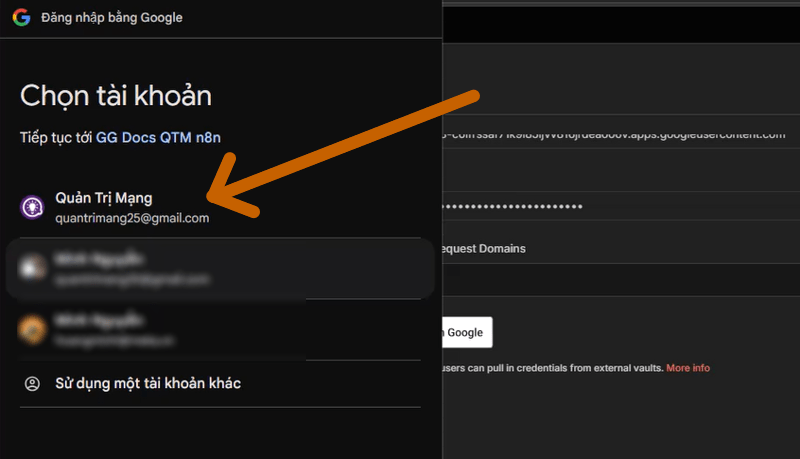The image size is (800, 459).
Task: Click the Đăng nhập bằng Google header text
Action: pyautogui.click(x=112, y=17)
